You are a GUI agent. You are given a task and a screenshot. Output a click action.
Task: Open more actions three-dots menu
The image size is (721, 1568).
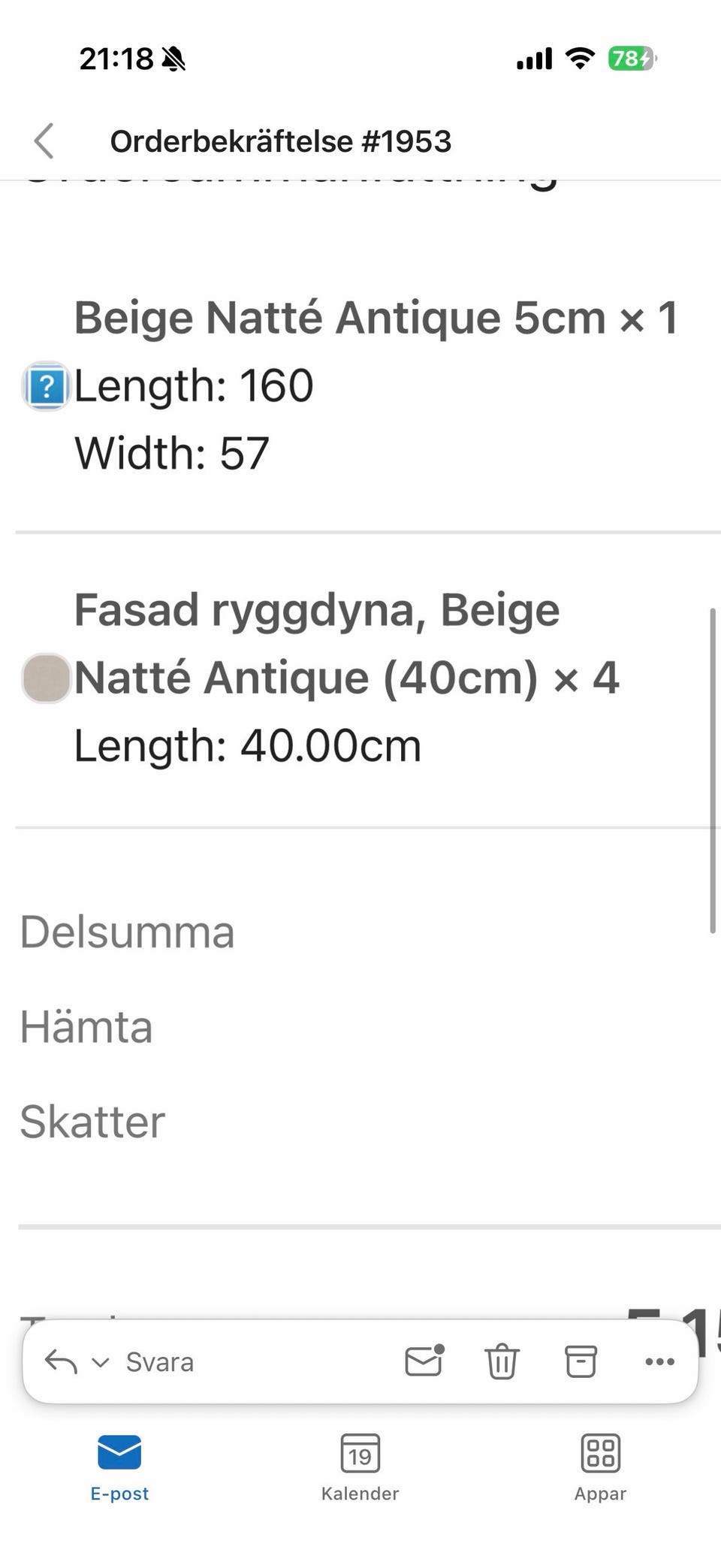[659, 1361]
